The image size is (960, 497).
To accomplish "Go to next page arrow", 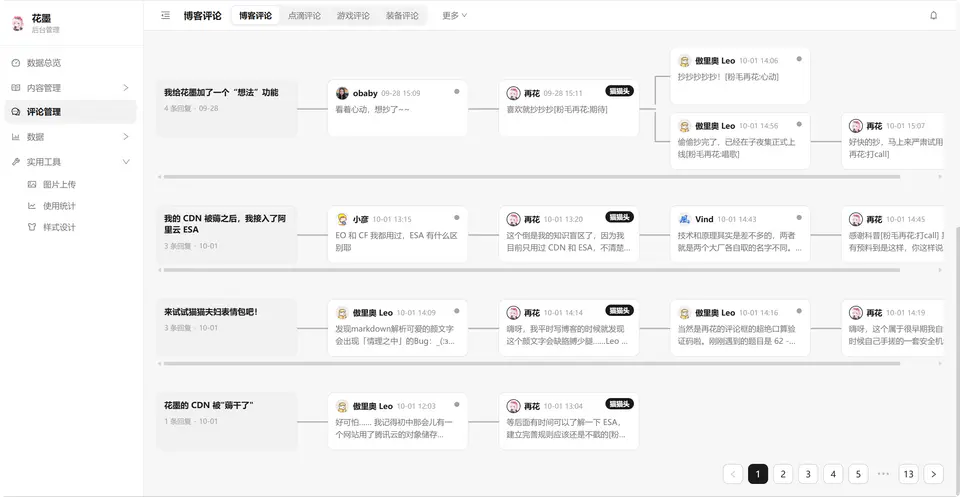I will (933, 474).
